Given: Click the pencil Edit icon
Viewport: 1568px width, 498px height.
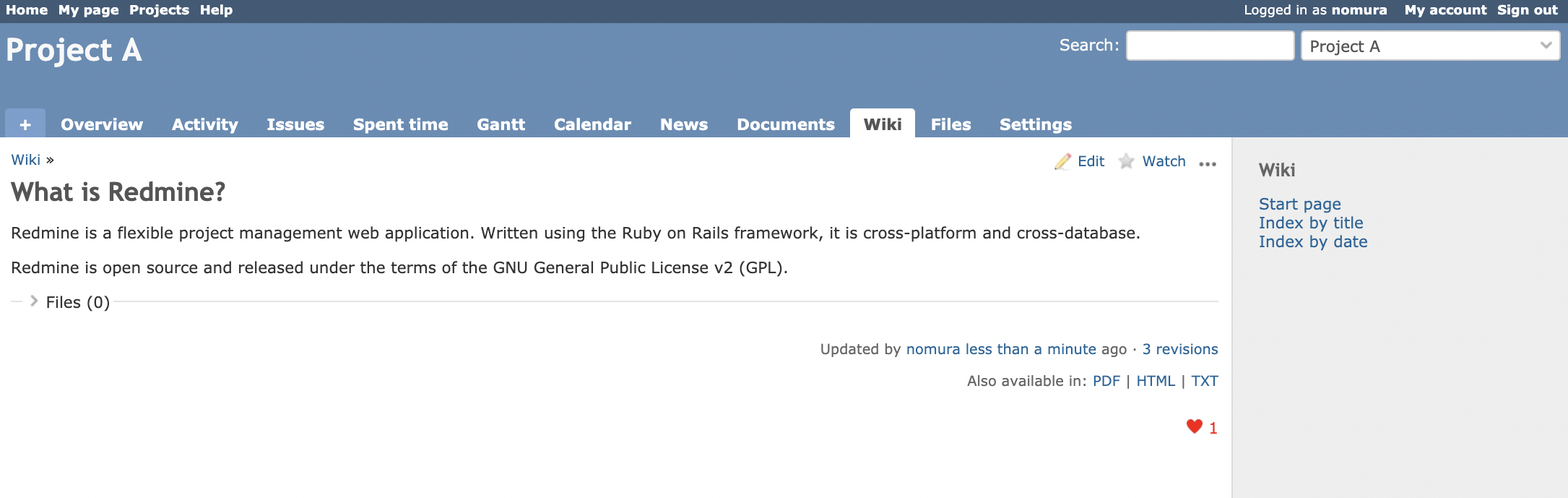Looking at the screenshot, I should (x=1062, y=161).
